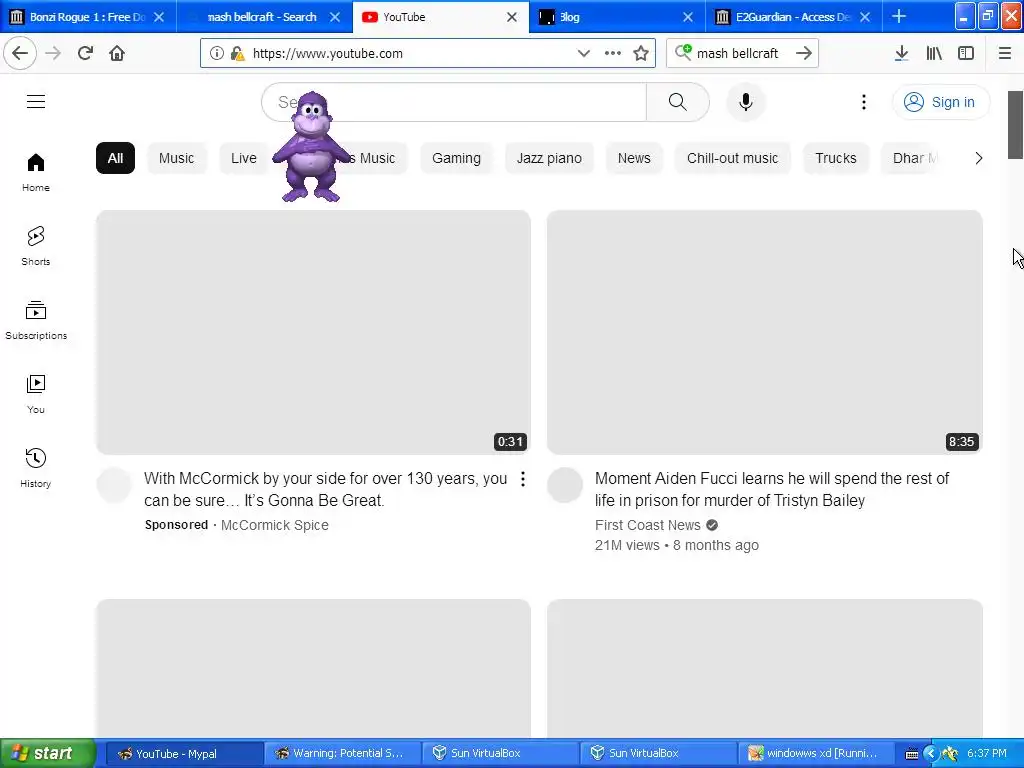Viewport: 1024px width, 768px height.
Task: Open First Coast News channel link
Action: click(x=647, y=525)
